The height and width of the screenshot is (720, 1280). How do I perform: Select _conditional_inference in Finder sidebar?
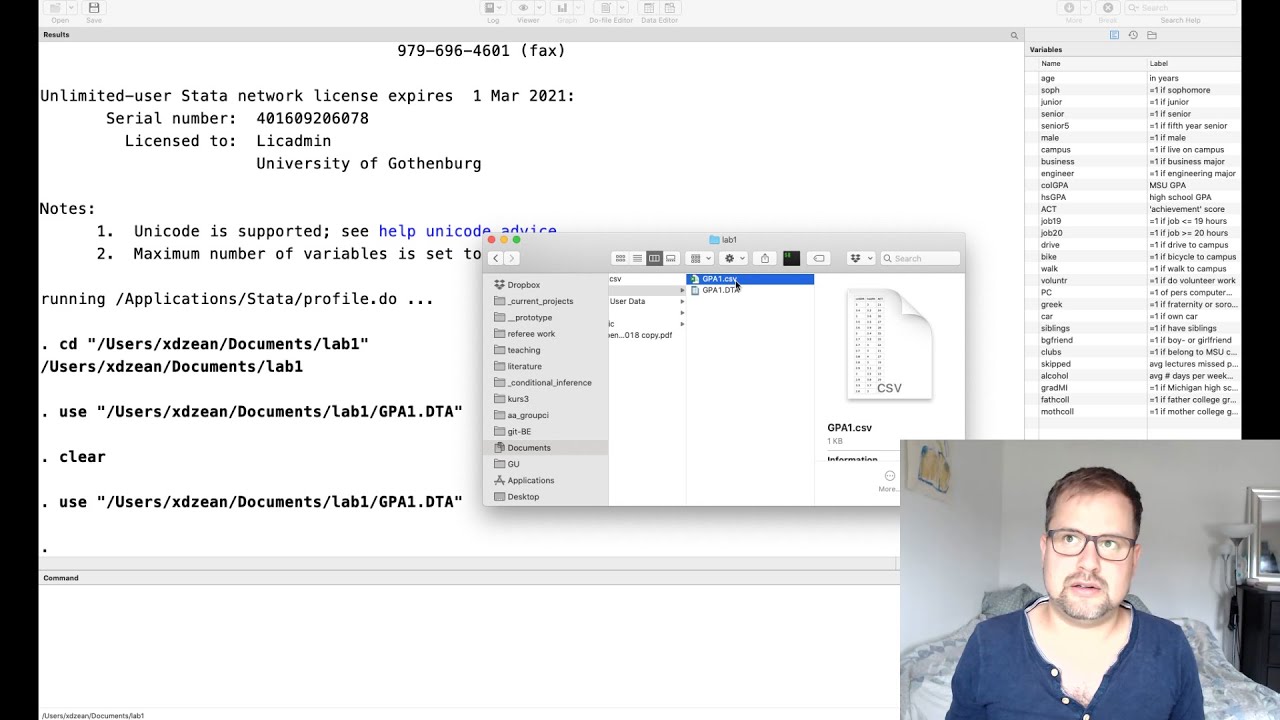[x=549, y=382]
